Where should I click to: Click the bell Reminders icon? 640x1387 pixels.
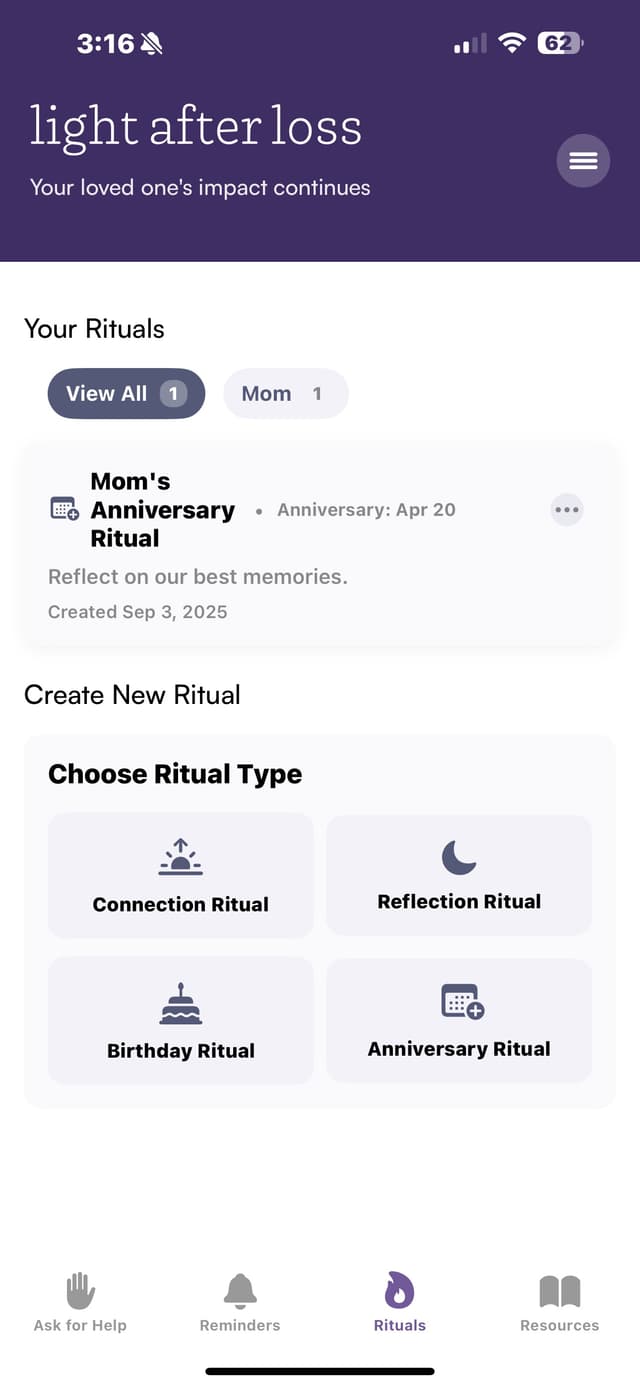point(240,1291)
